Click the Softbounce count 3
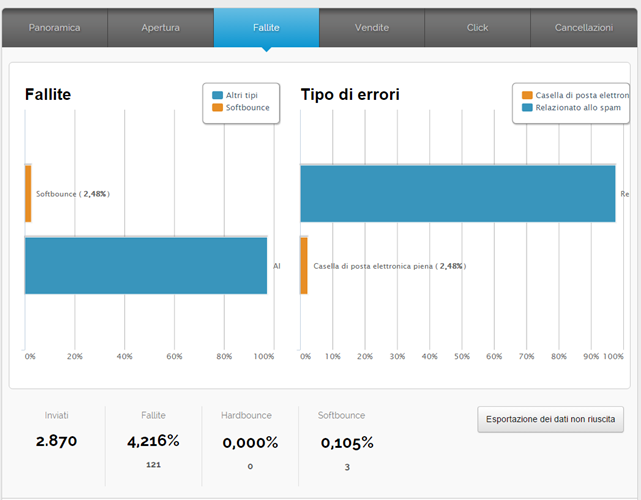Image resolution: width=641 pixels, height=500 pixels. coord(347,467)
